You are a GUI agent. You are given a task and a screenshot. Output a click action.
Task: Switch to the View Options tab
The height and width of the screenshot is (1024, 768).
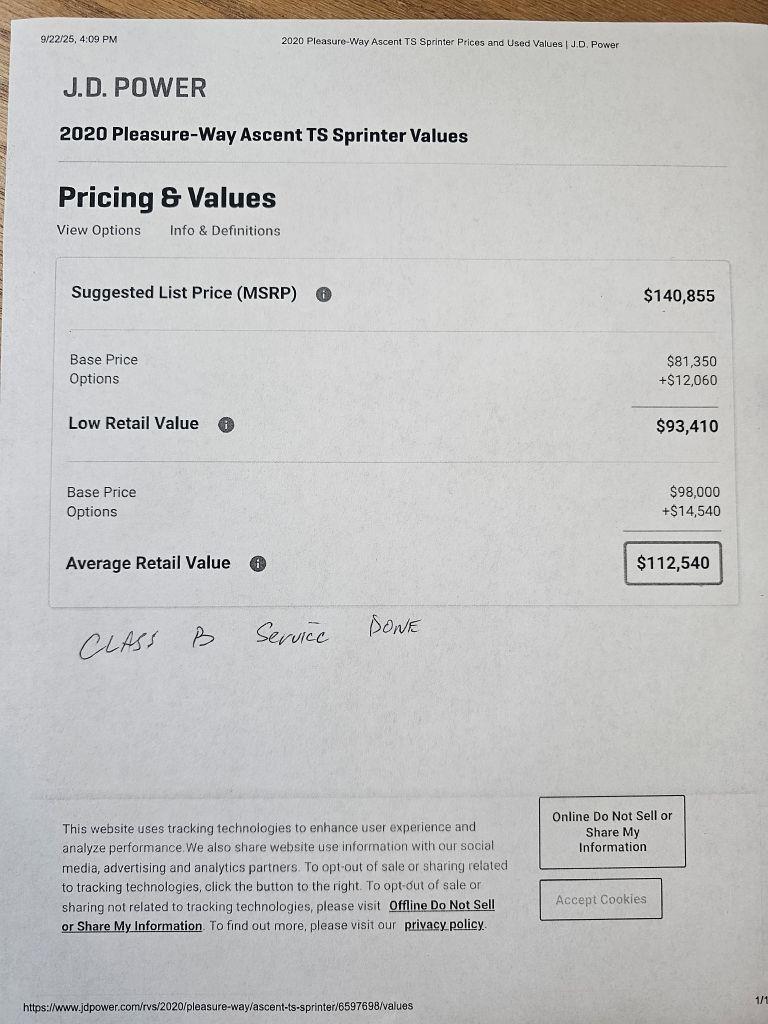(99, 230)
